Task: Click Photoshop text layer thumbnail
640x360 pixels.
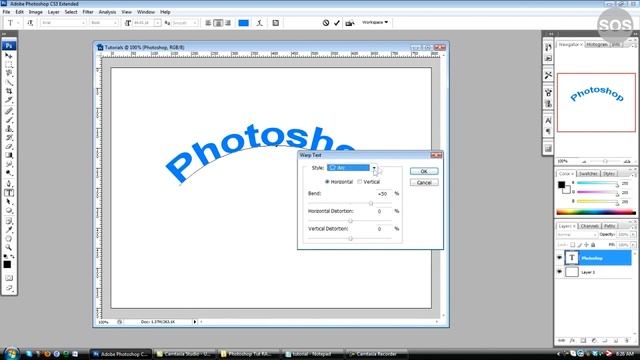Action: pyautogui.click(x=572, y=258)
